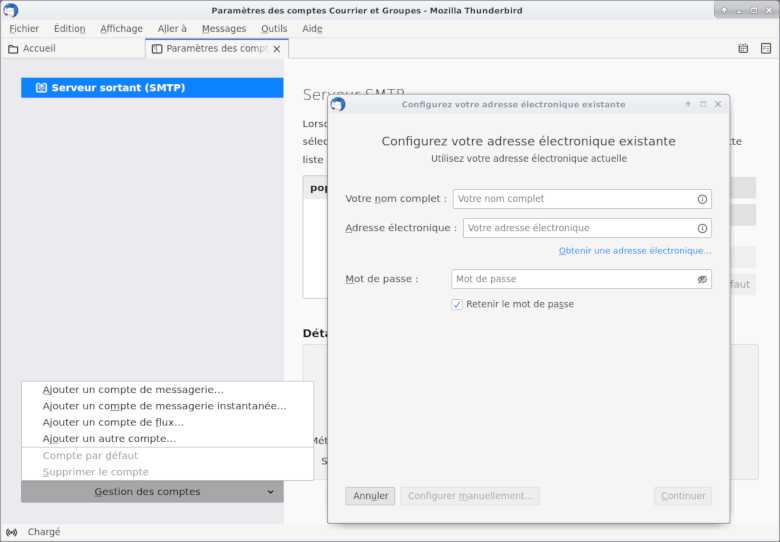
Task: Select Ajouter un compte de flux
Action: pyautogui.click(x=167, y=422)
